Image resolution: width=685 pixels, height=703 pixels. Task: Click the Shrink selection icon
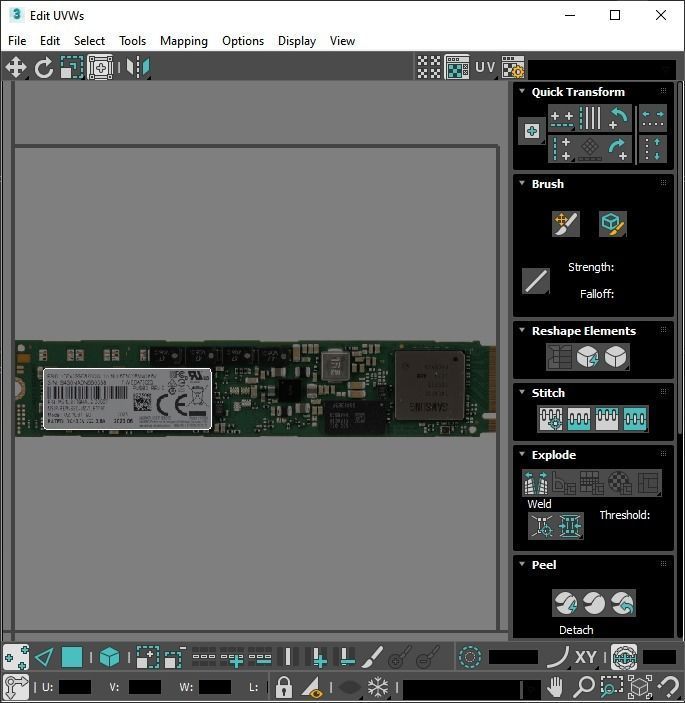(175, 658)
